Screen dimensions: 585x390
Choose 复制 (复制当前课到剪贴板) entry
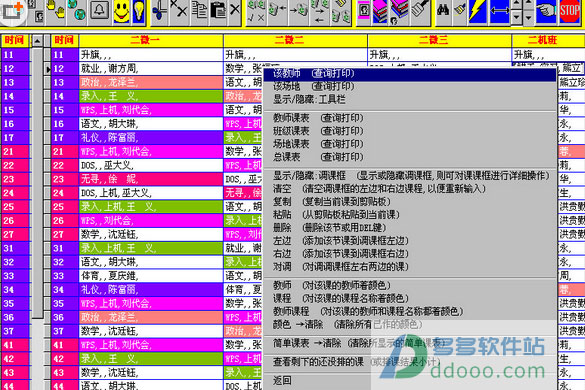click(410, 202)
